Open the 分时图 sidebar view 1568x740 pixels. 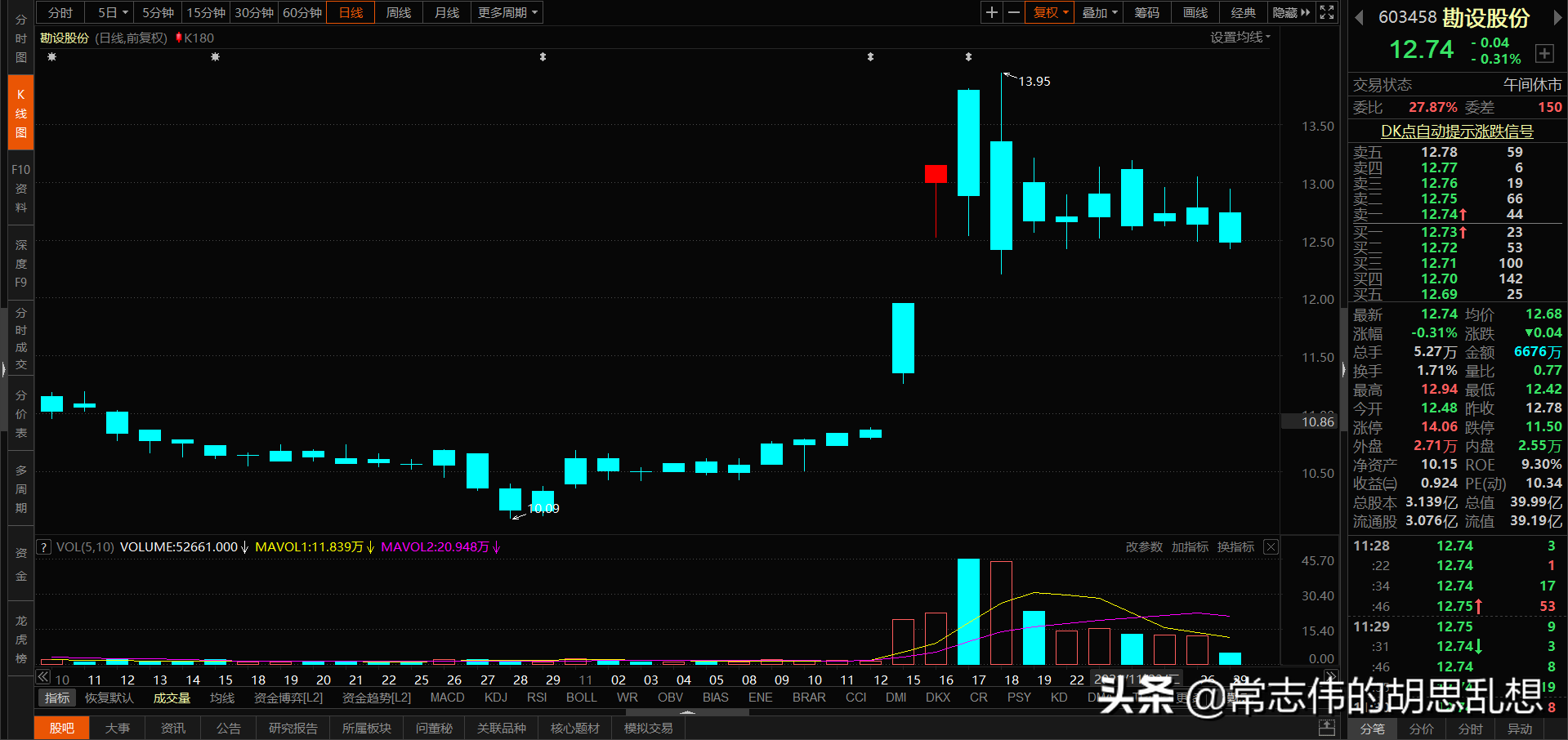pos(21,38)
